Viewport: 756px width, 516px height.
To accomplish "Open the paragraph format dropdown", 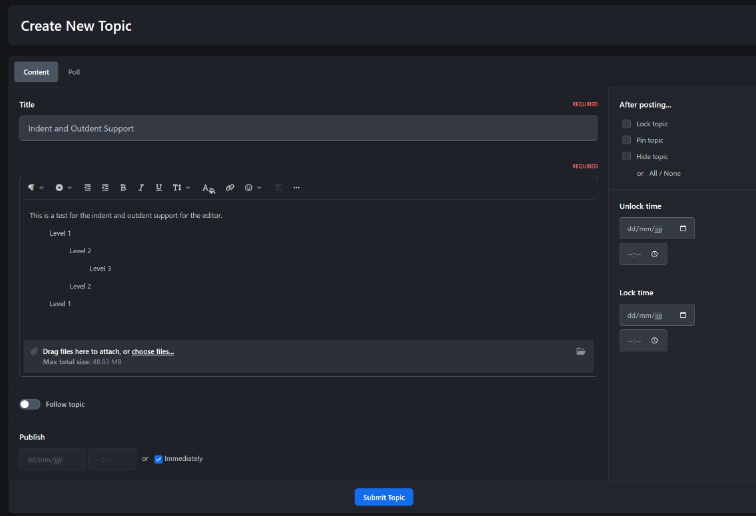I will [x=35, y=187].
